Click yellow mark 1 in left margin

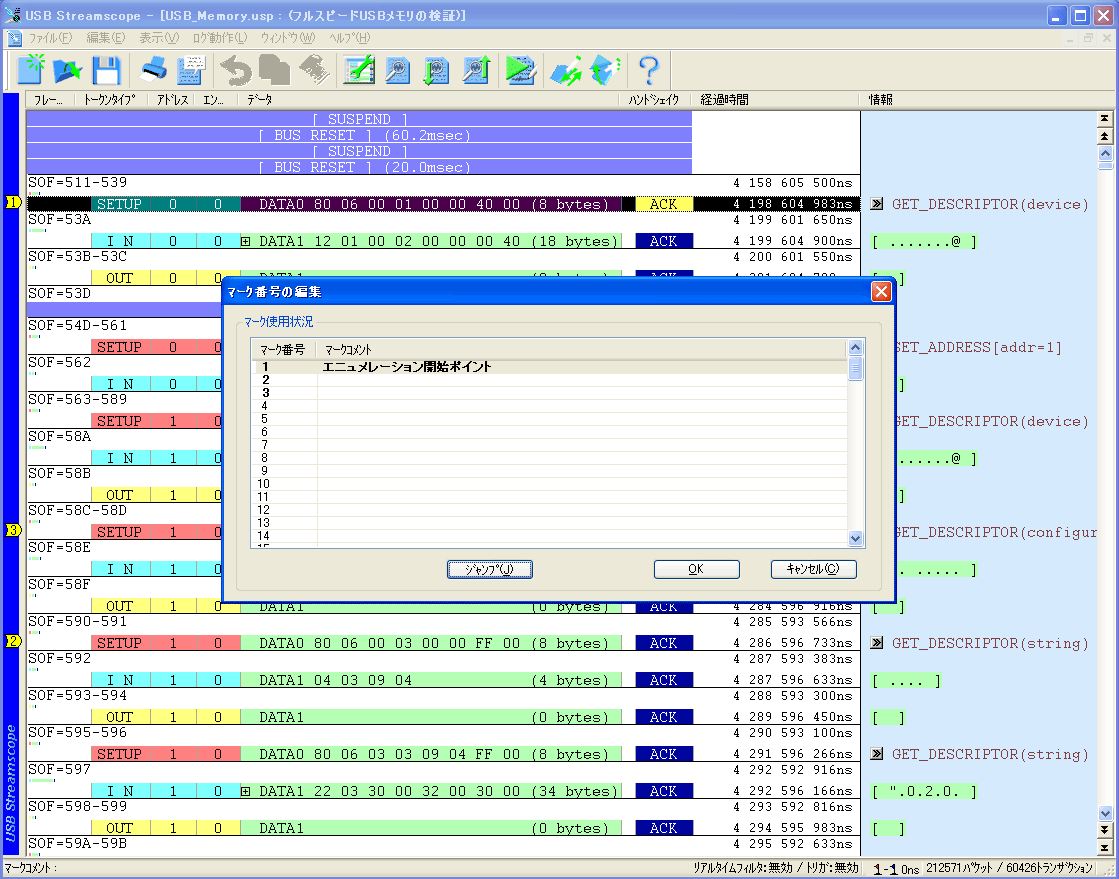pos(13,203)
